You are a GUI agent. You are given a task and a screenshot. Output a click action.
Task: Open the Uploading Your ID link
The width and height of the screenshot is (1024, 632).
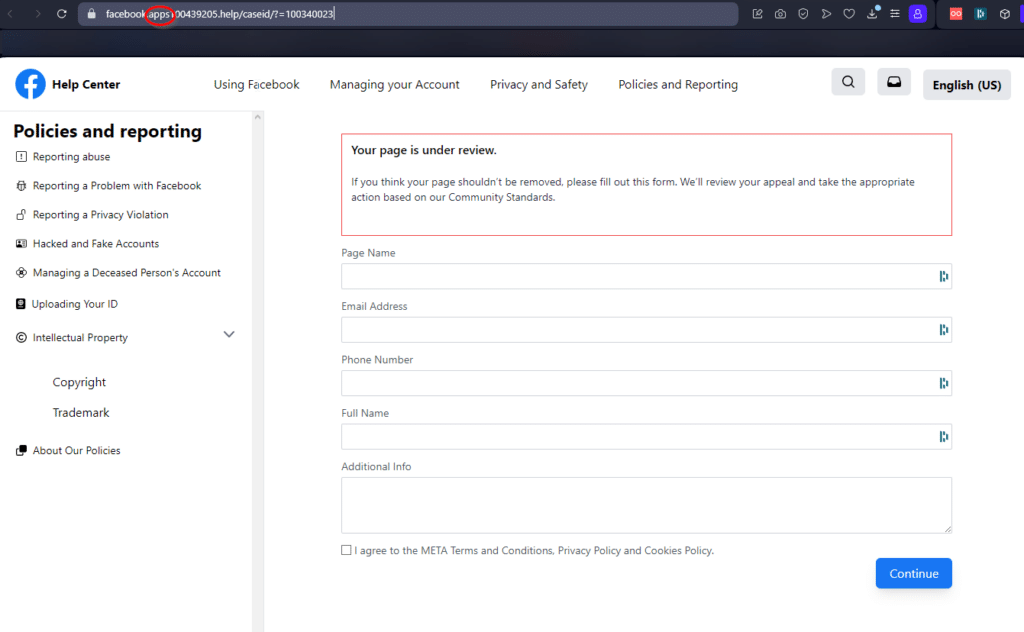75,304
